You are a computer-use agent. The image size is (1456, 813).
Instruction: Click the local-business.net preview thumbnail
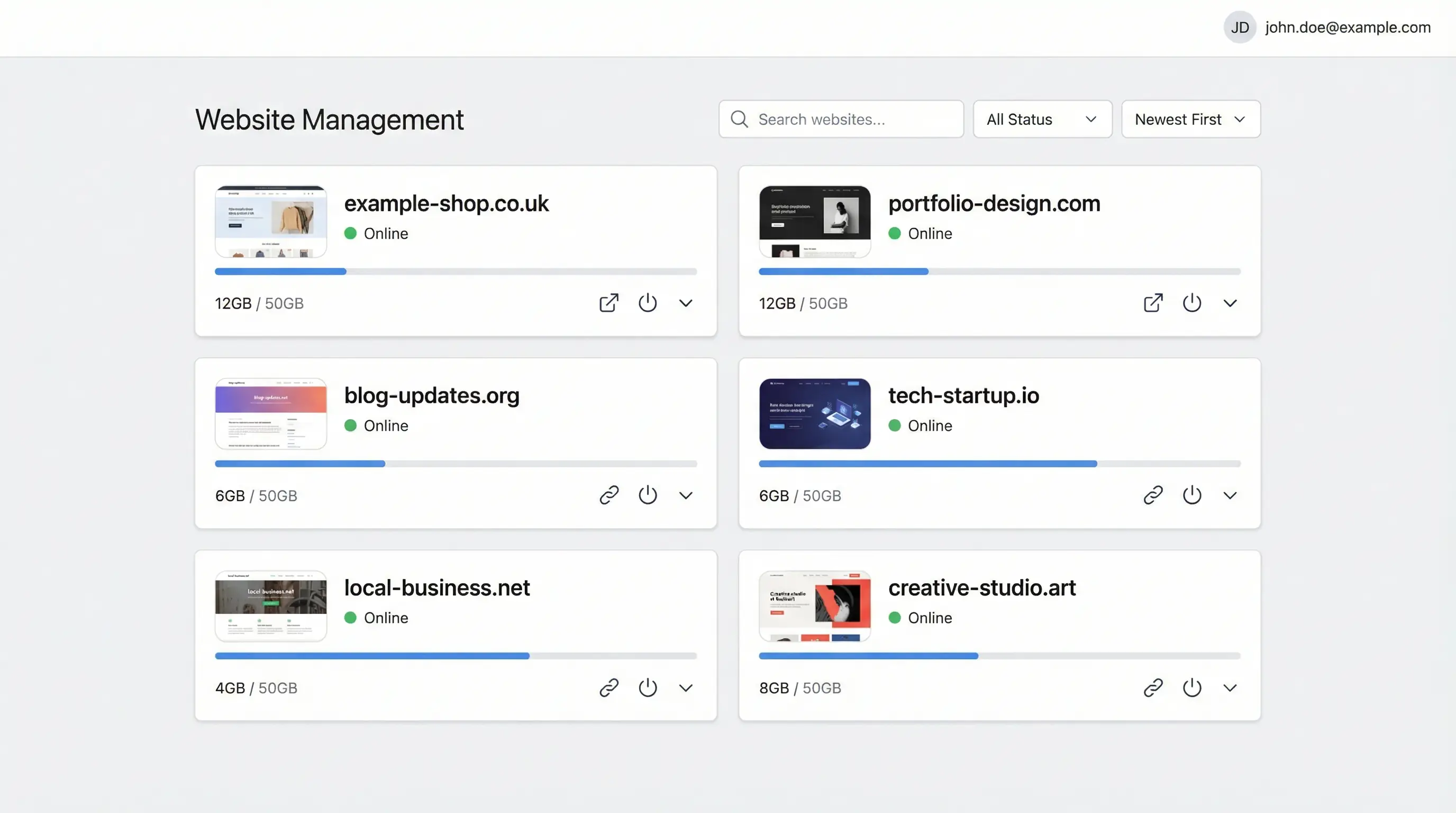271,606
